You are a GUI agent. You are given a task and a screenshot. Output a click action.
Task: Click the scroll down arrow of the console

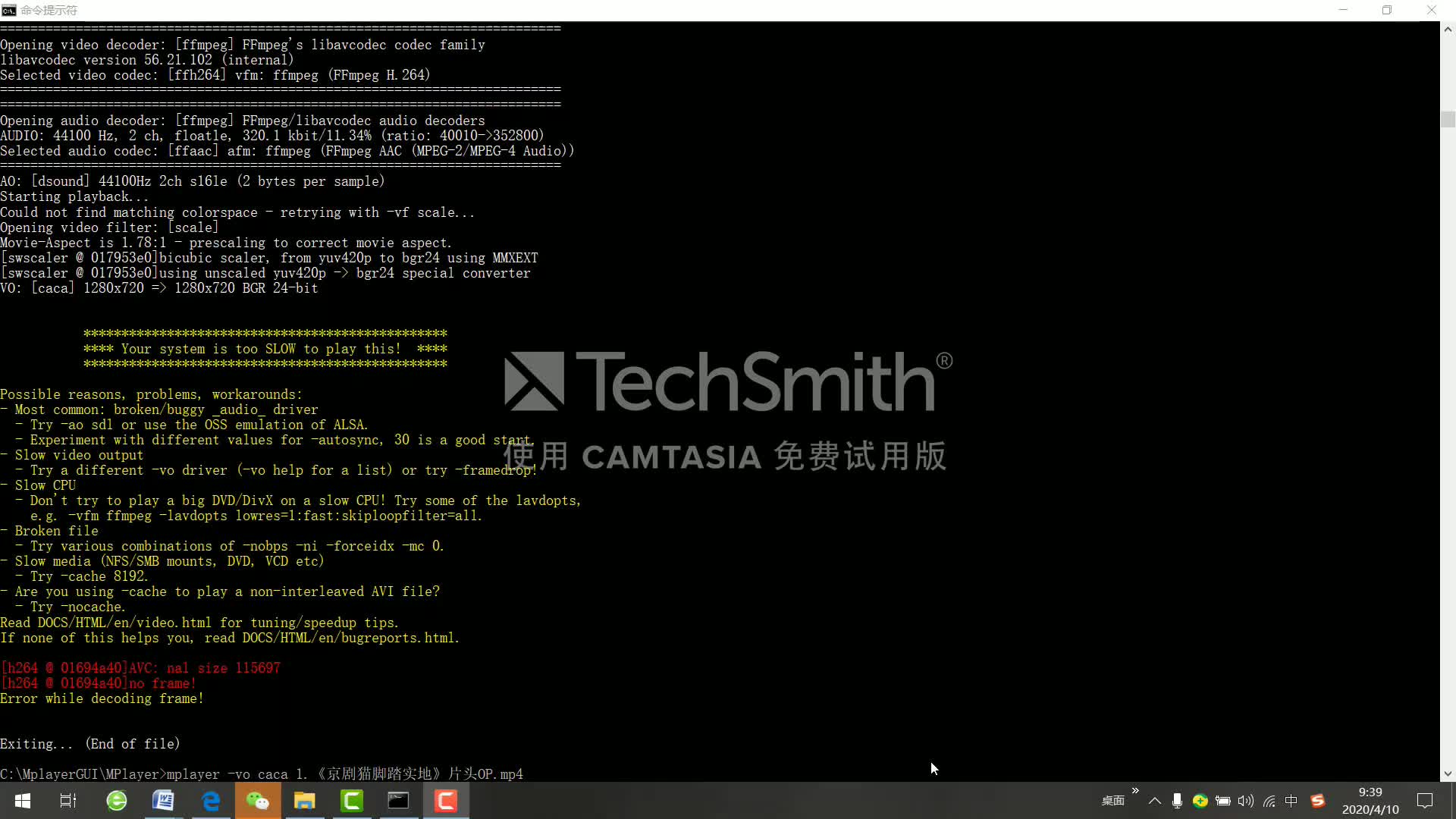pyautogui.click(x=1448, y=774)
